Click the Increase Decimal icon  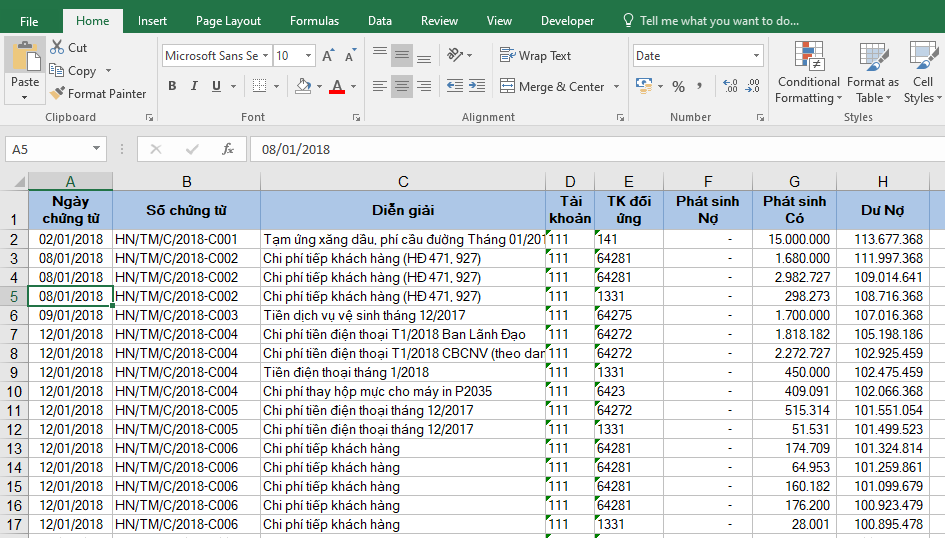tap(729, 87)
